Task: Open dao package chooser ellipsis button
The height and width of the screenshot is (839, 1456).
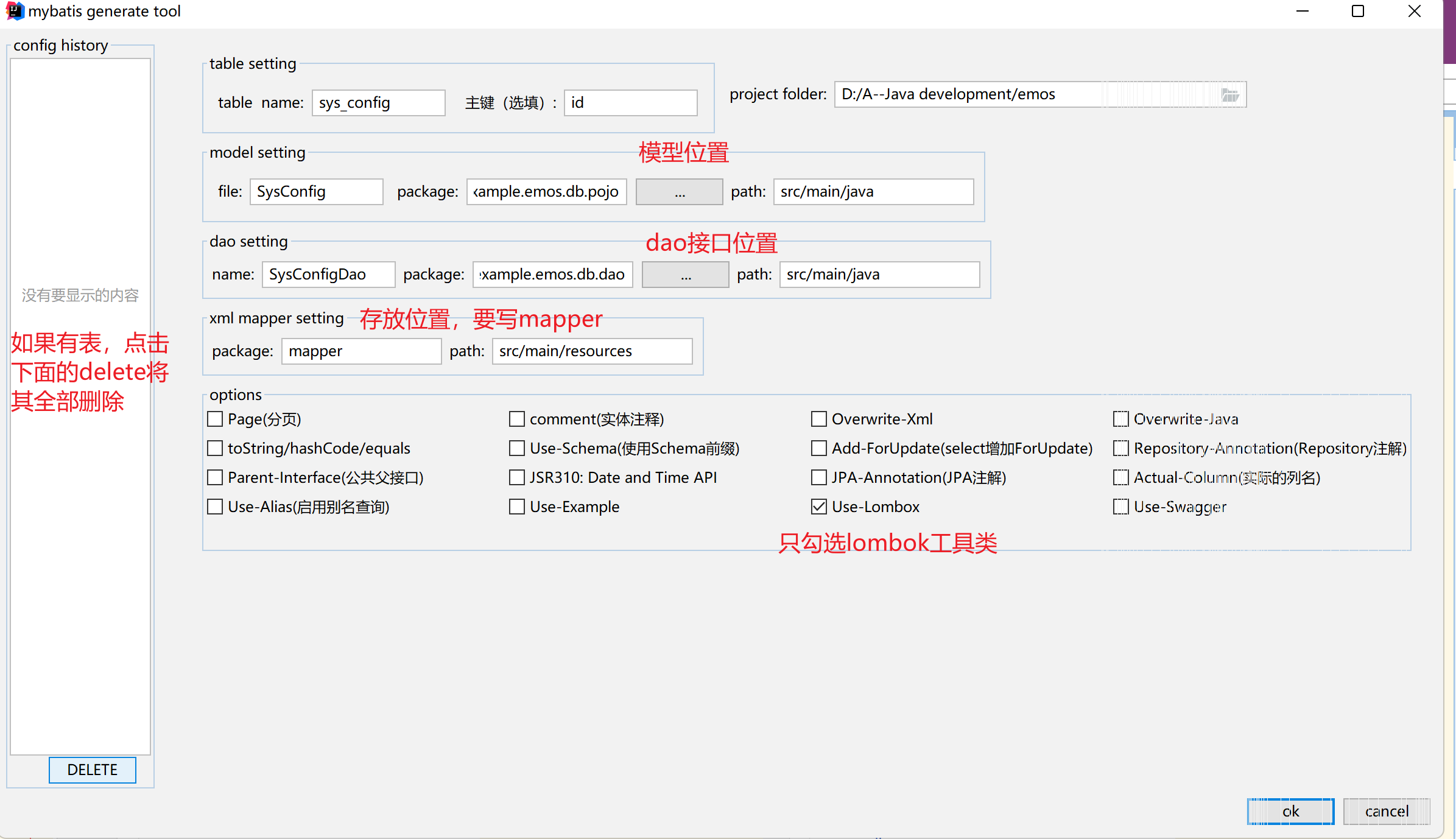Action: pos(685,275)
